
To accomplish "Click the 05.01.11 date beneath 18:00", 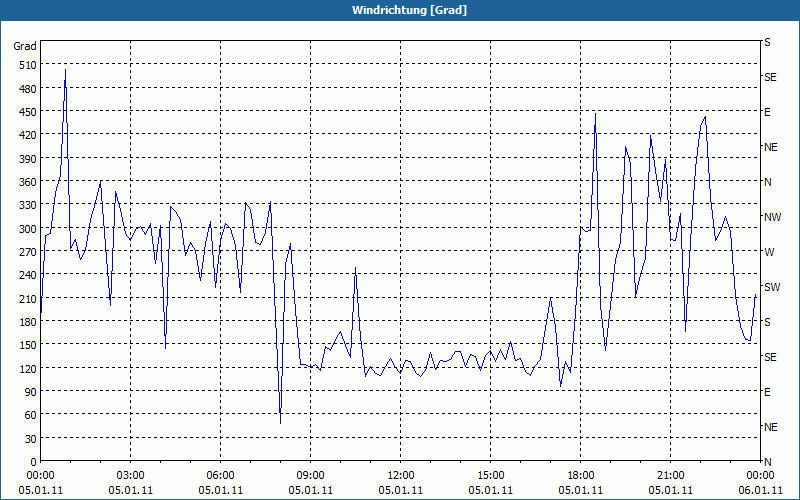I will 581,490.
